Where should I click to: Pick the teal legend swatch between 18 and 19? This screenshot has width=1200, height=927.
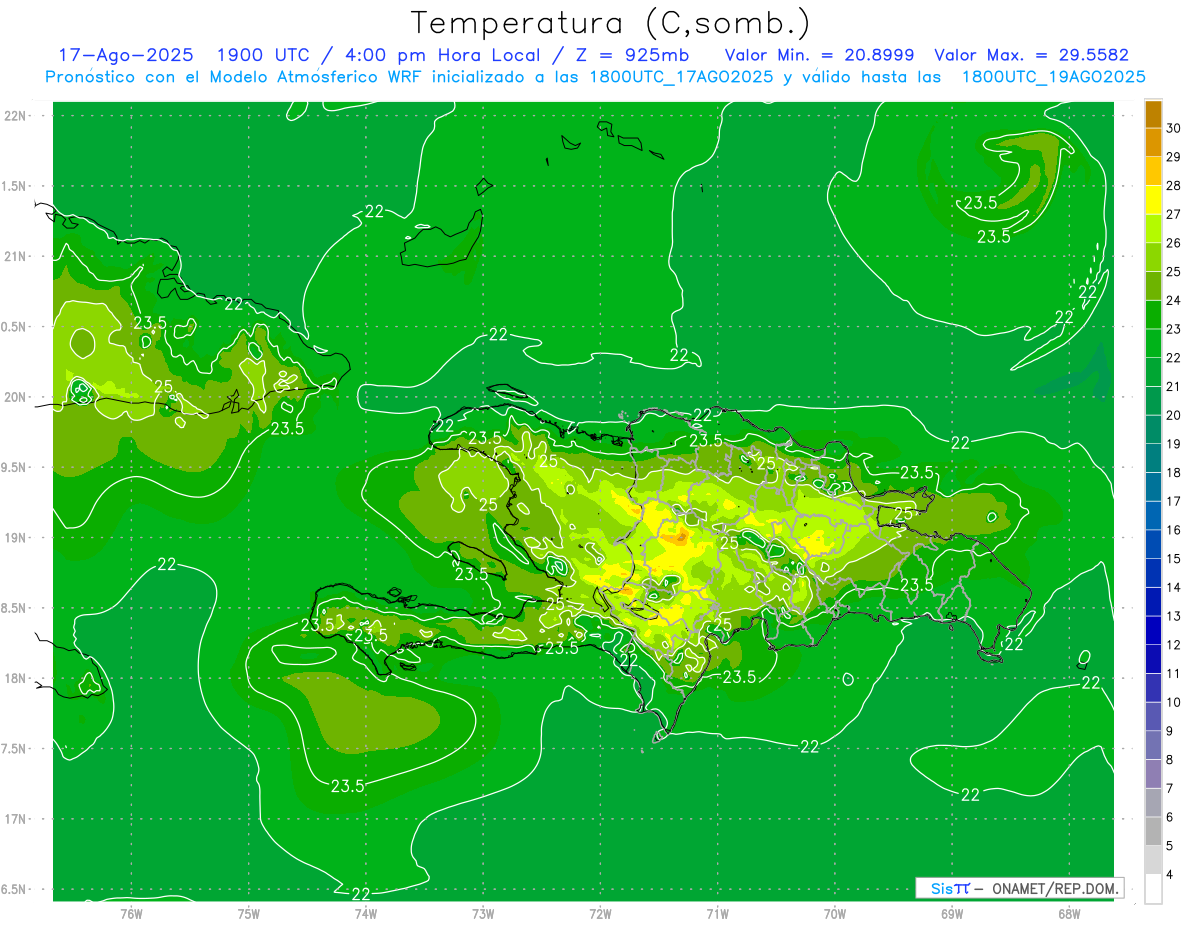point(1153,459)
